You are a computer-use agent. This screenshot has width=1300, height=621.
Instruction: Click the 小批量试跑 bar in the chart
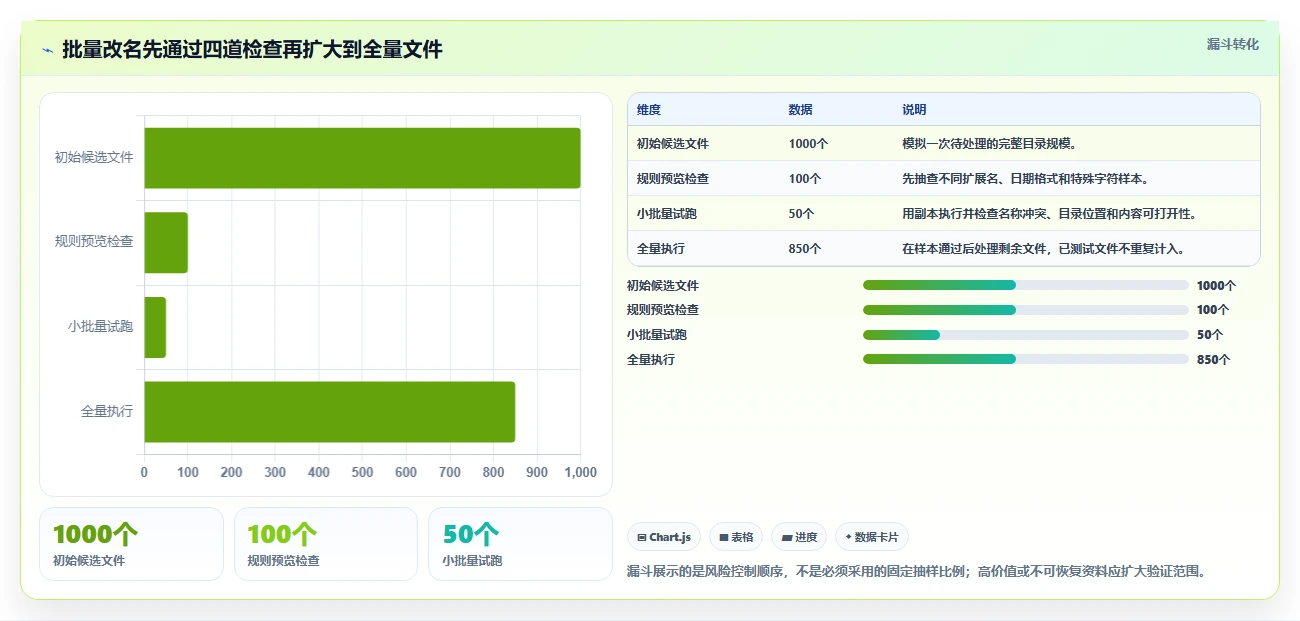pos(155,327)
